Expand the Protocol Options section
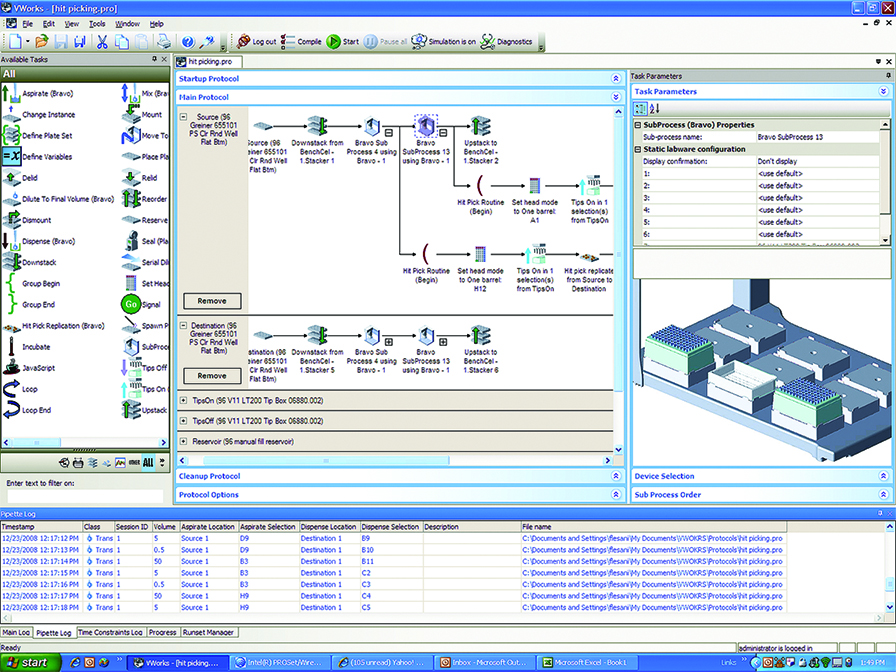This screenshot has height=672, width=896. click(616, 495)
